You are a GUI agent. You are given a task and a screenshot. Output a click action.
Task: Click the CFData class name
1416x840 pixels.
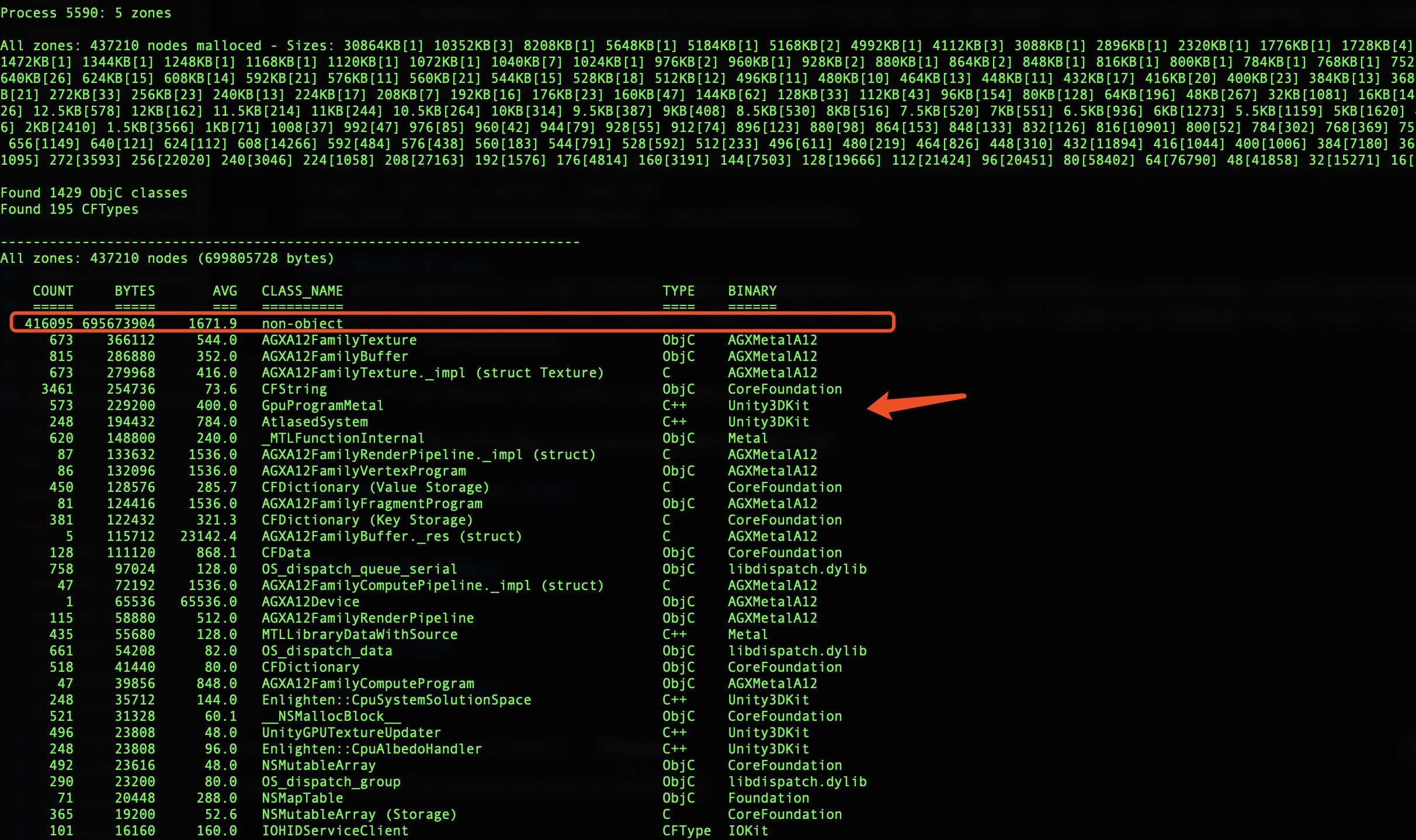pyautogui.click(x=286, y=553)
